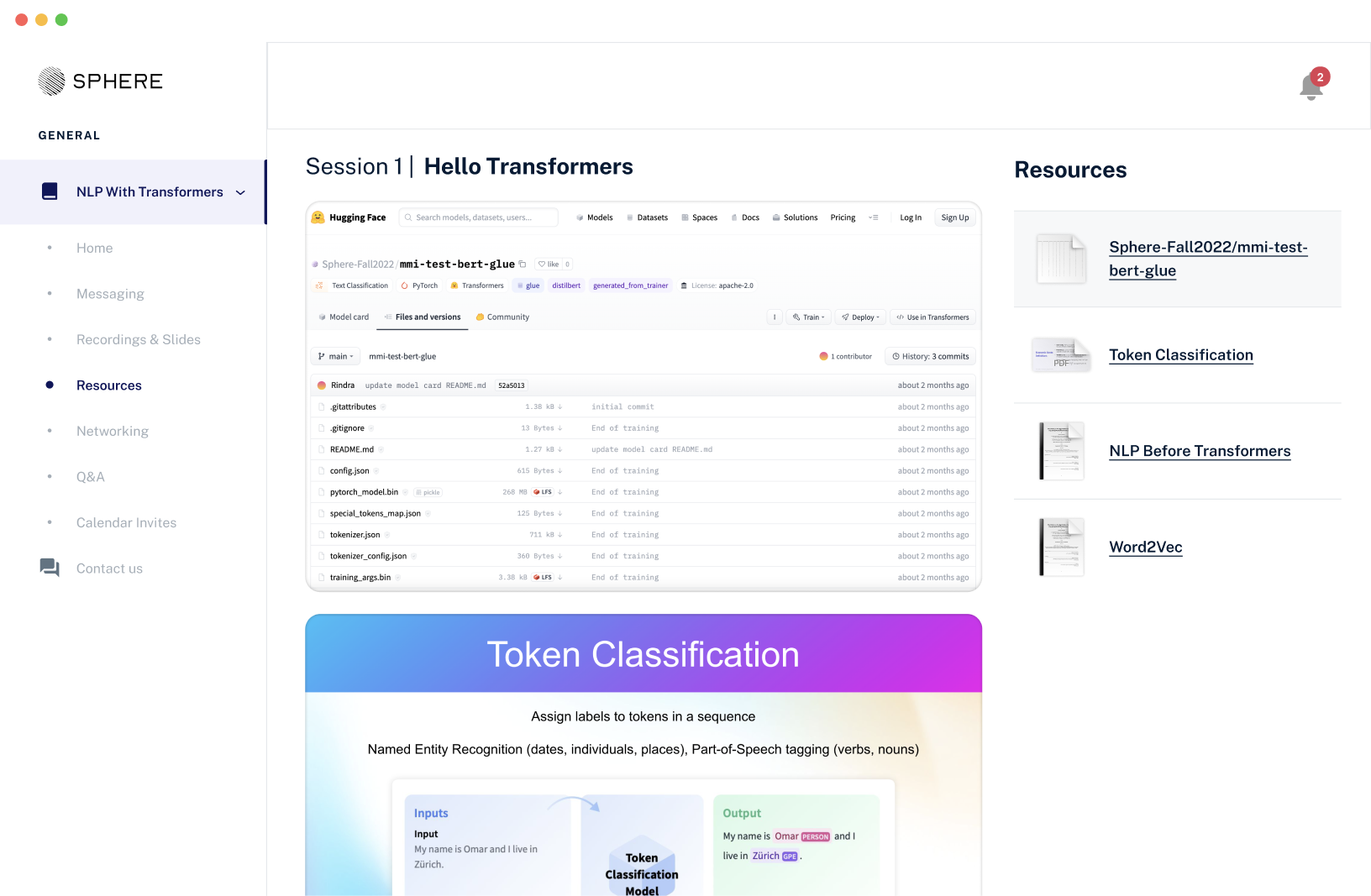This screenshot has height=896, width=1371.
Task: Open the Messaging section
Action: [x=110, y=294]
